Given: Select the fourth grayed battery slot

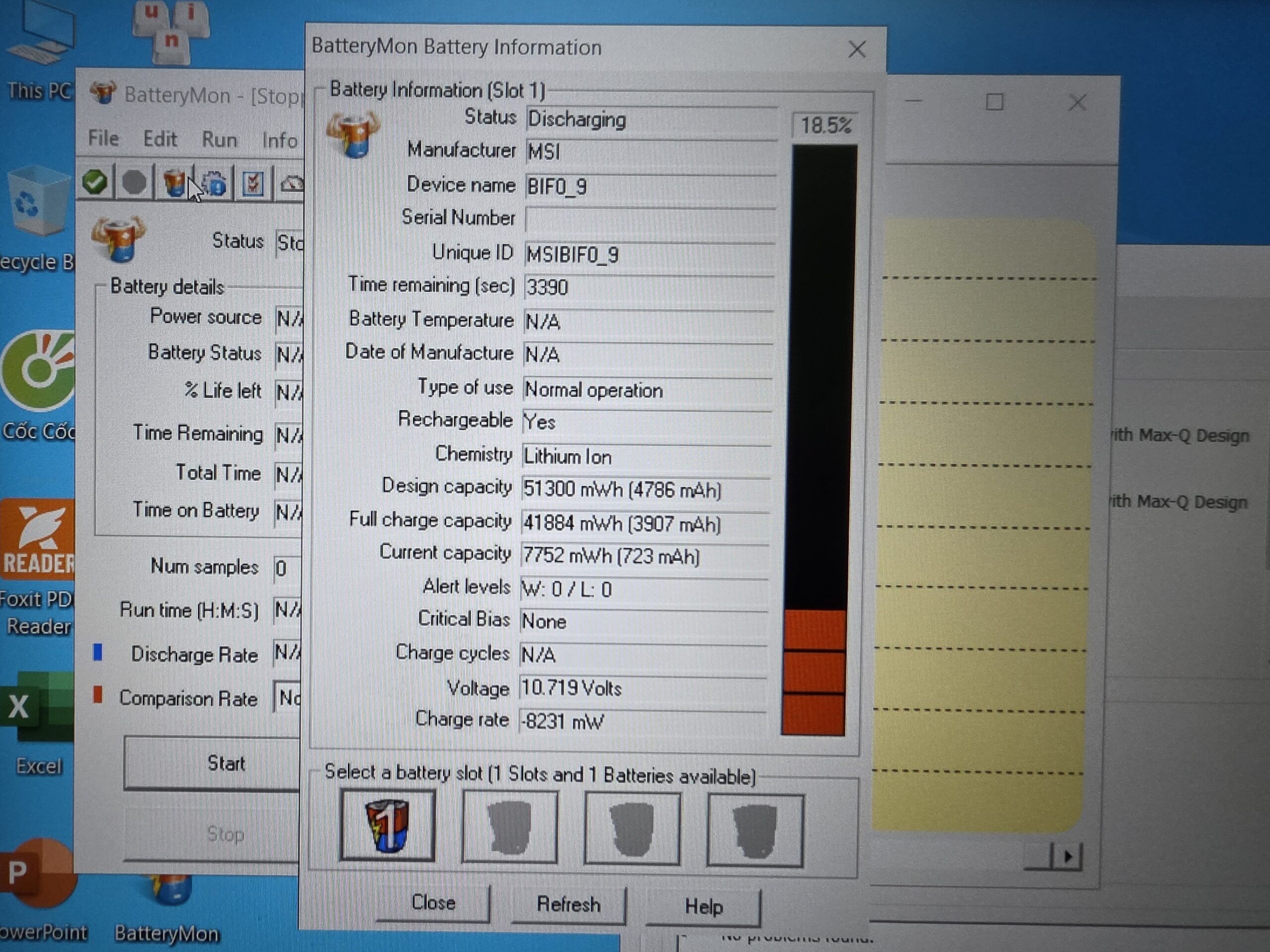Looking at the screenshot, I should pyautogui.click(x=755, y=830).
